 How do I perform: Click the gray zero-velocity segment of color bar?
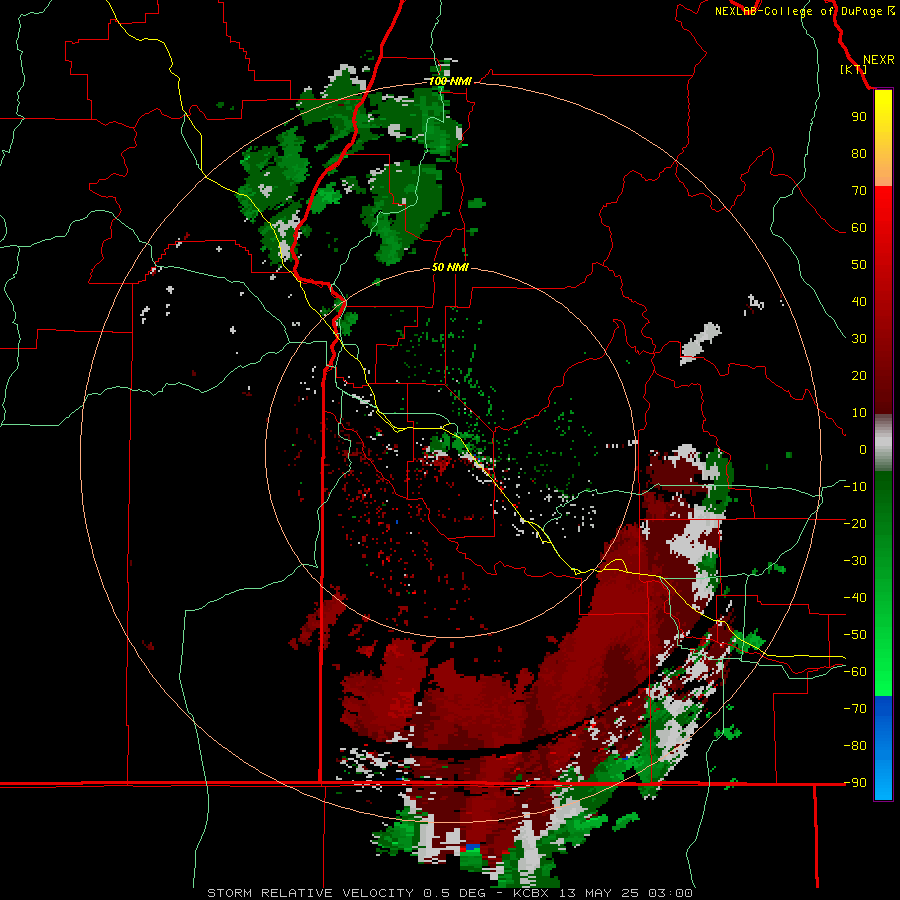tap(883, 443)
